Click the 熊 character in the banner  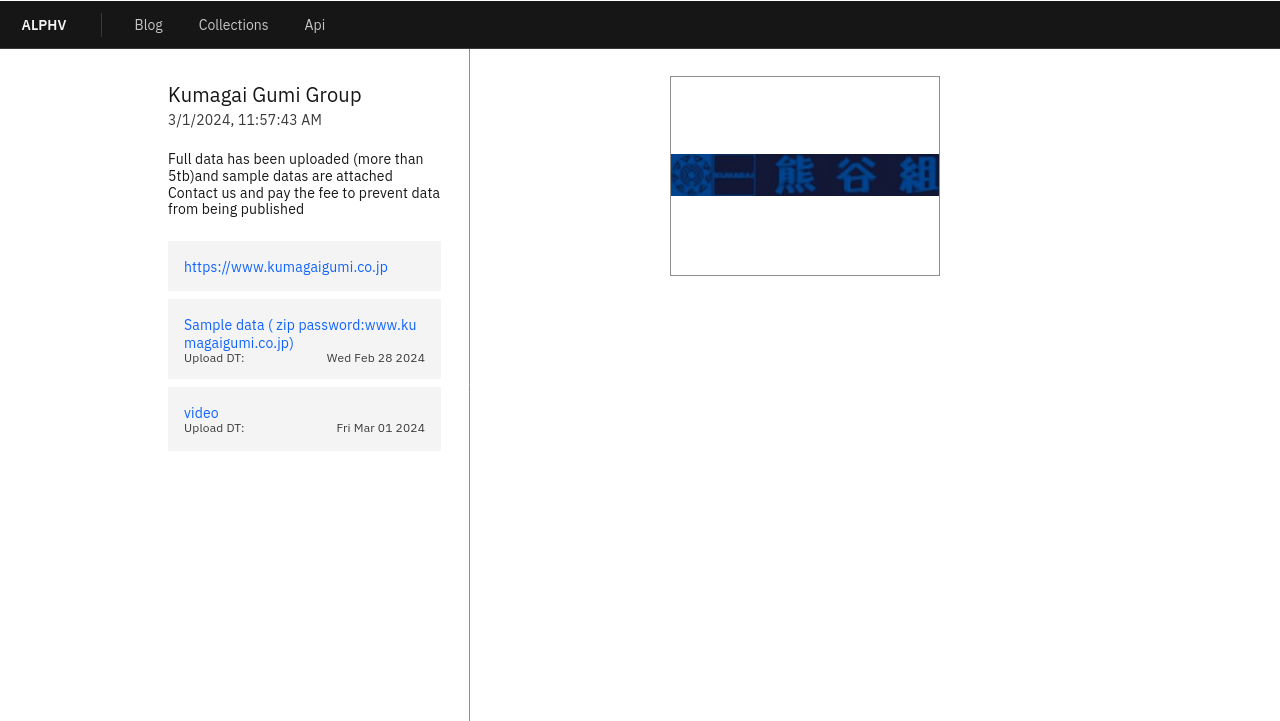(x=796, y=175)
